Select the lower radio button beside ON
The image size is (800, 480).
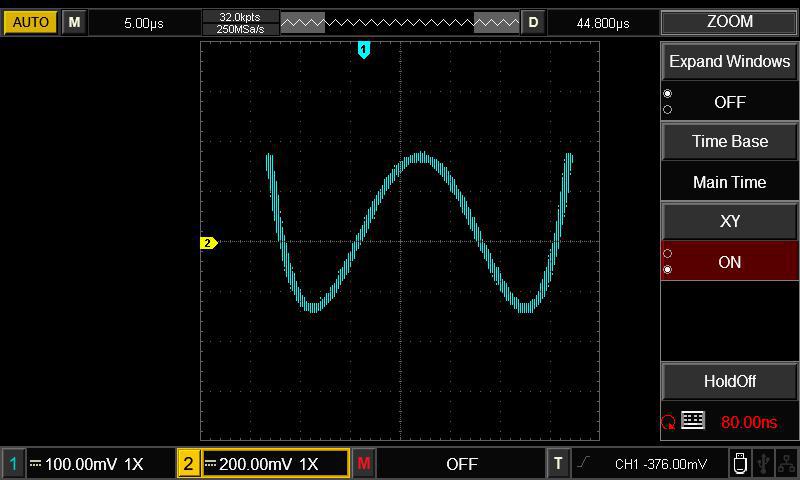tap(667, 269)
